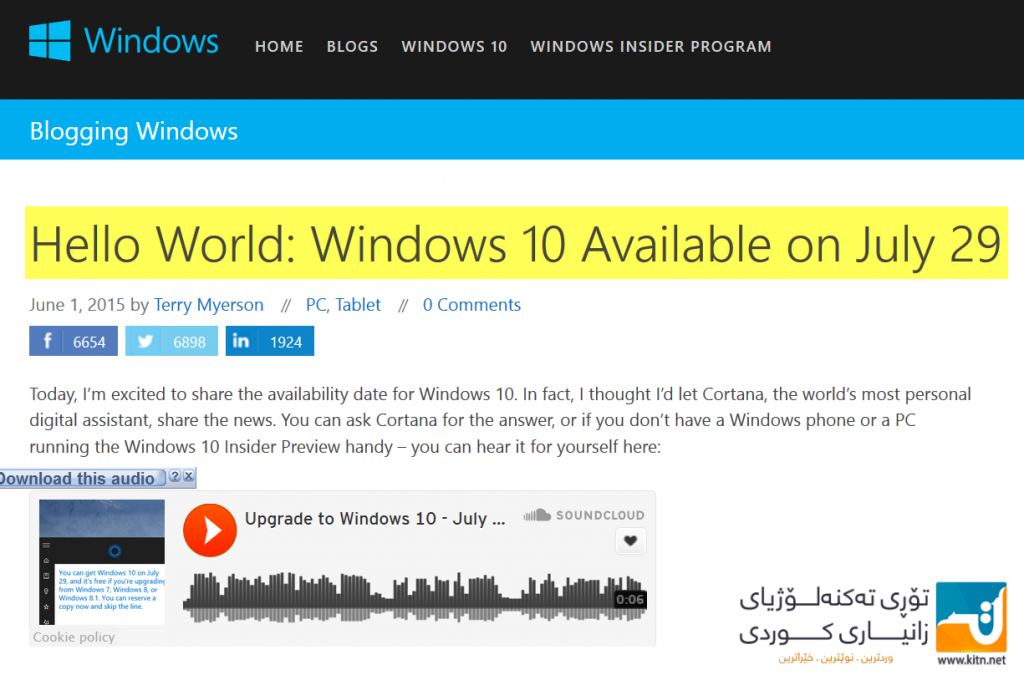The width and height of the screenshot is (1024, 675).
Task: Share article via Twitter bird icon
Action: (144, 341)
